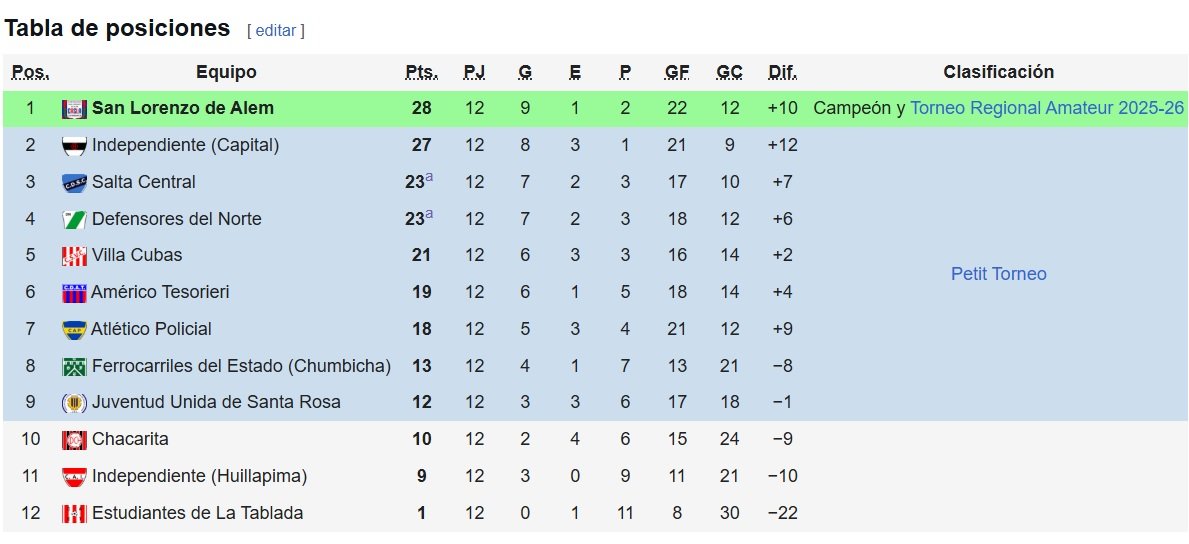
Task: Follow the Petit Torneo link
Action: [x=999, y=274]
